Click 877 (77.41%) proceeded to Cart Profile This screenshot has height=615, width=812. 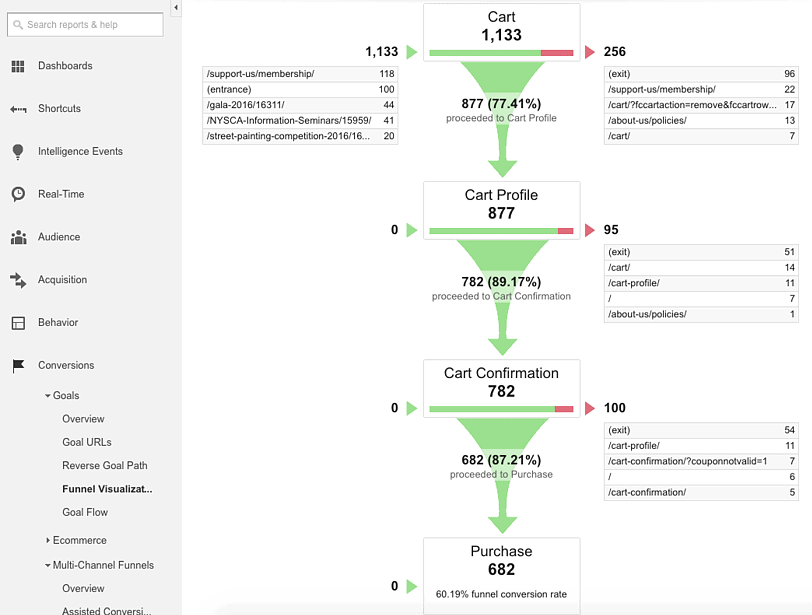[501, 110]
